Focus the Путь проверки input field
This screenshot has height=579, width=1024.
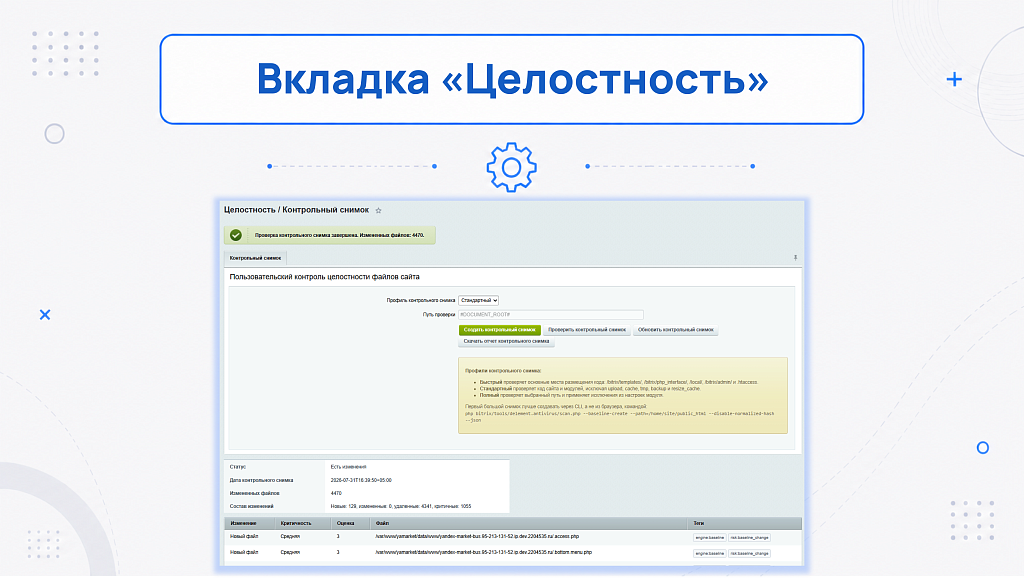tap(551, 315)
